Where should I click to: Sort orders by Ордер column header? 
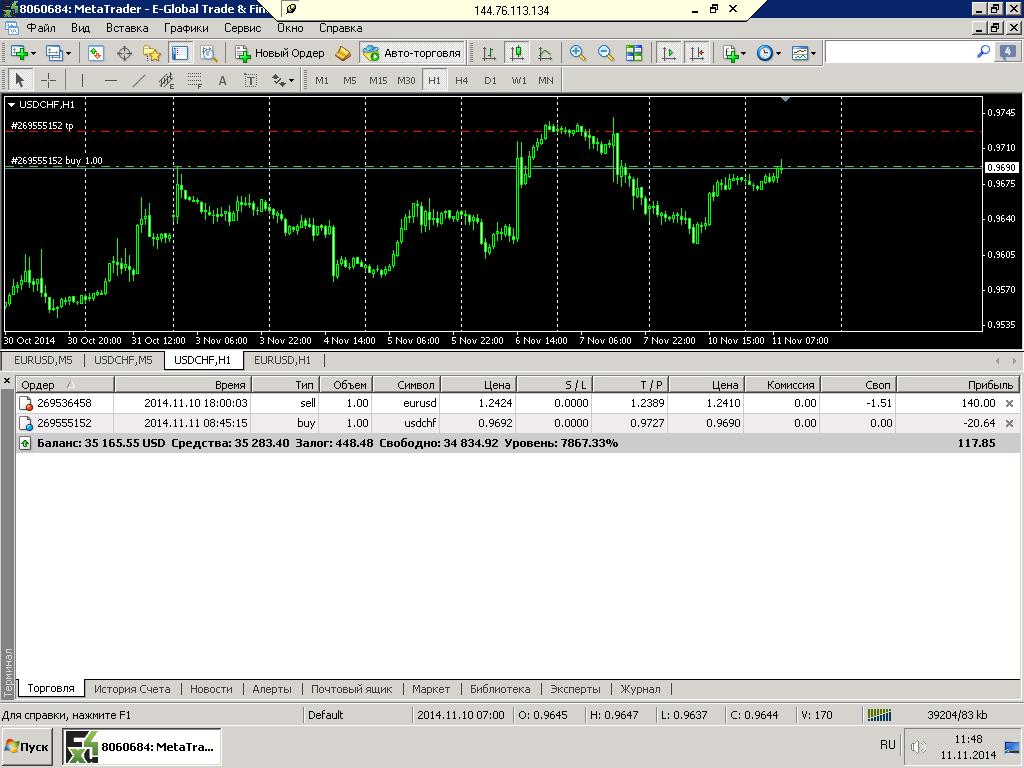click(x=65, y=385)
